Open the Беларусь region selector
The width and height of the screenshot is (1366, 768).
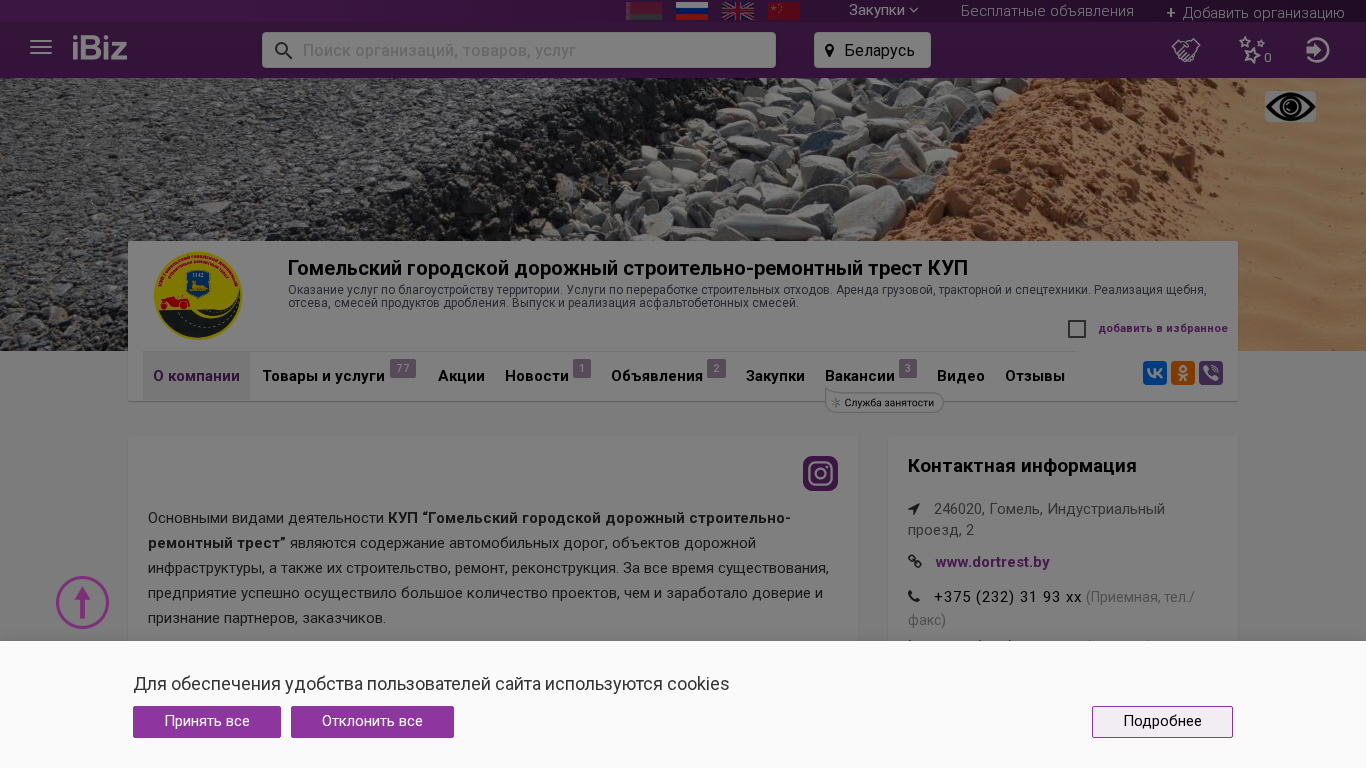click(x=872, y=50)
